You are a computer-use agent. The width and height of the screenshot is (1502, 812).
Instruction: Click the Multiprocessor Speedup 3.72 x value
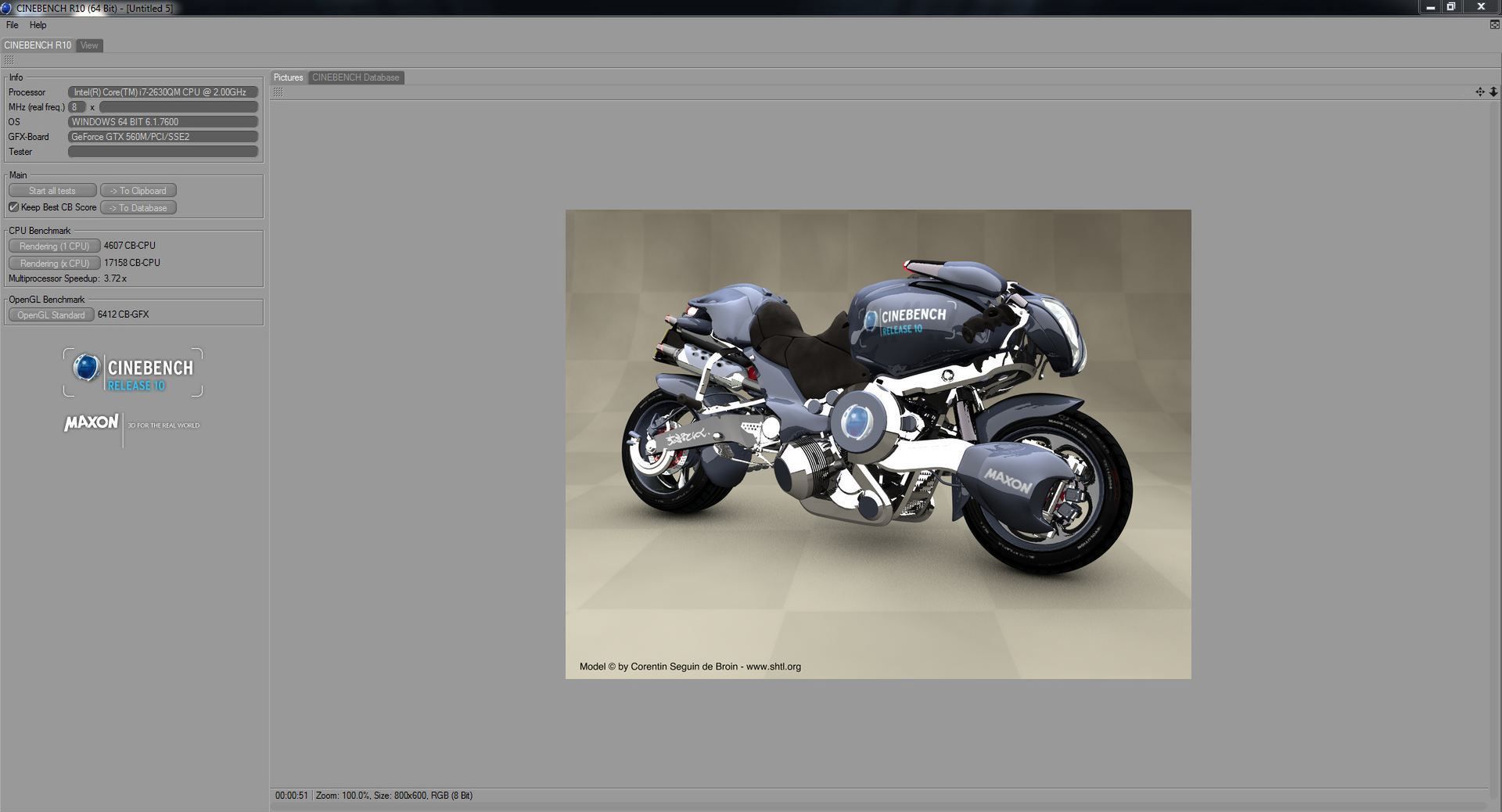[116, 278]
